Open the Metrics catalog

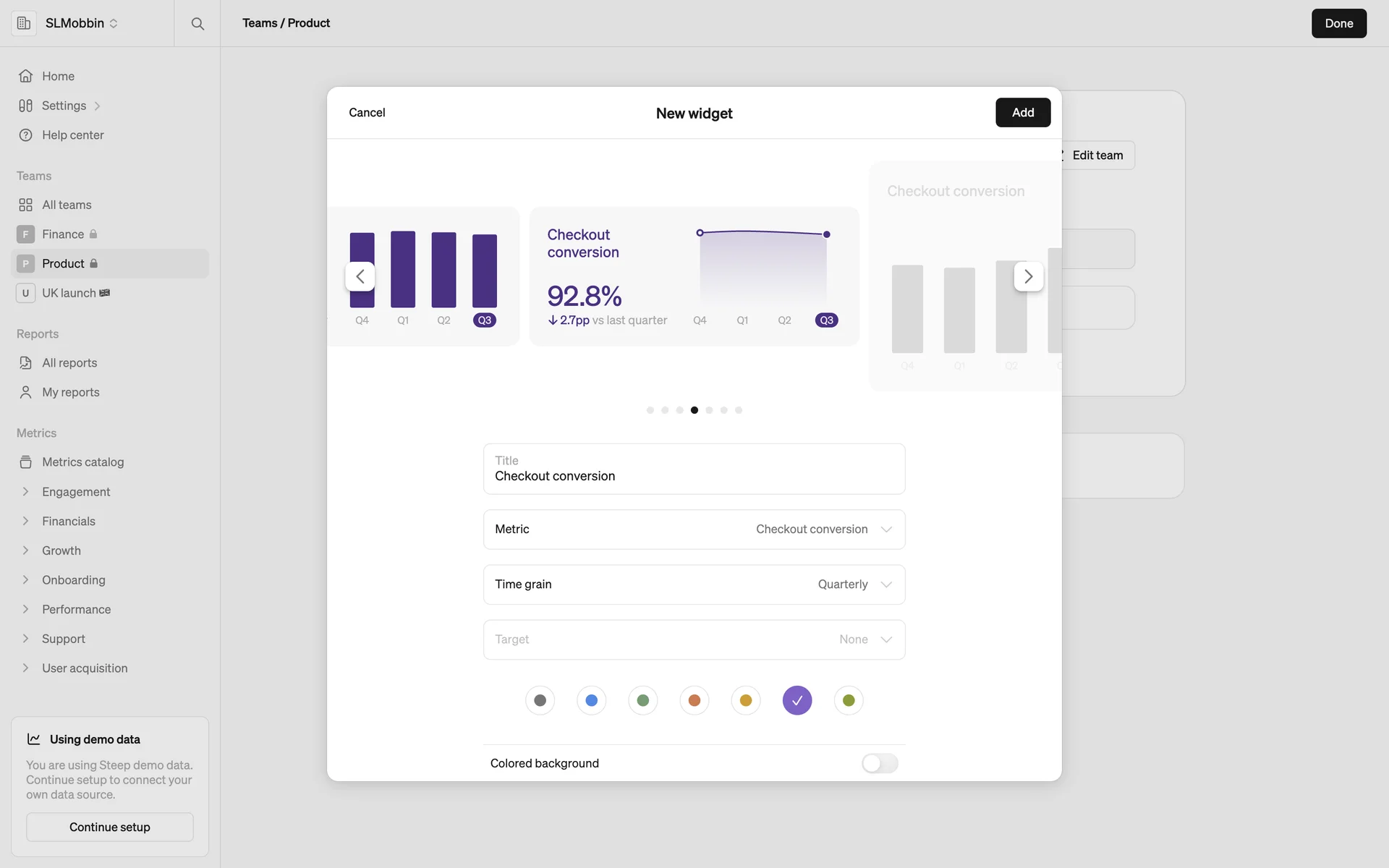pos(82,462)
